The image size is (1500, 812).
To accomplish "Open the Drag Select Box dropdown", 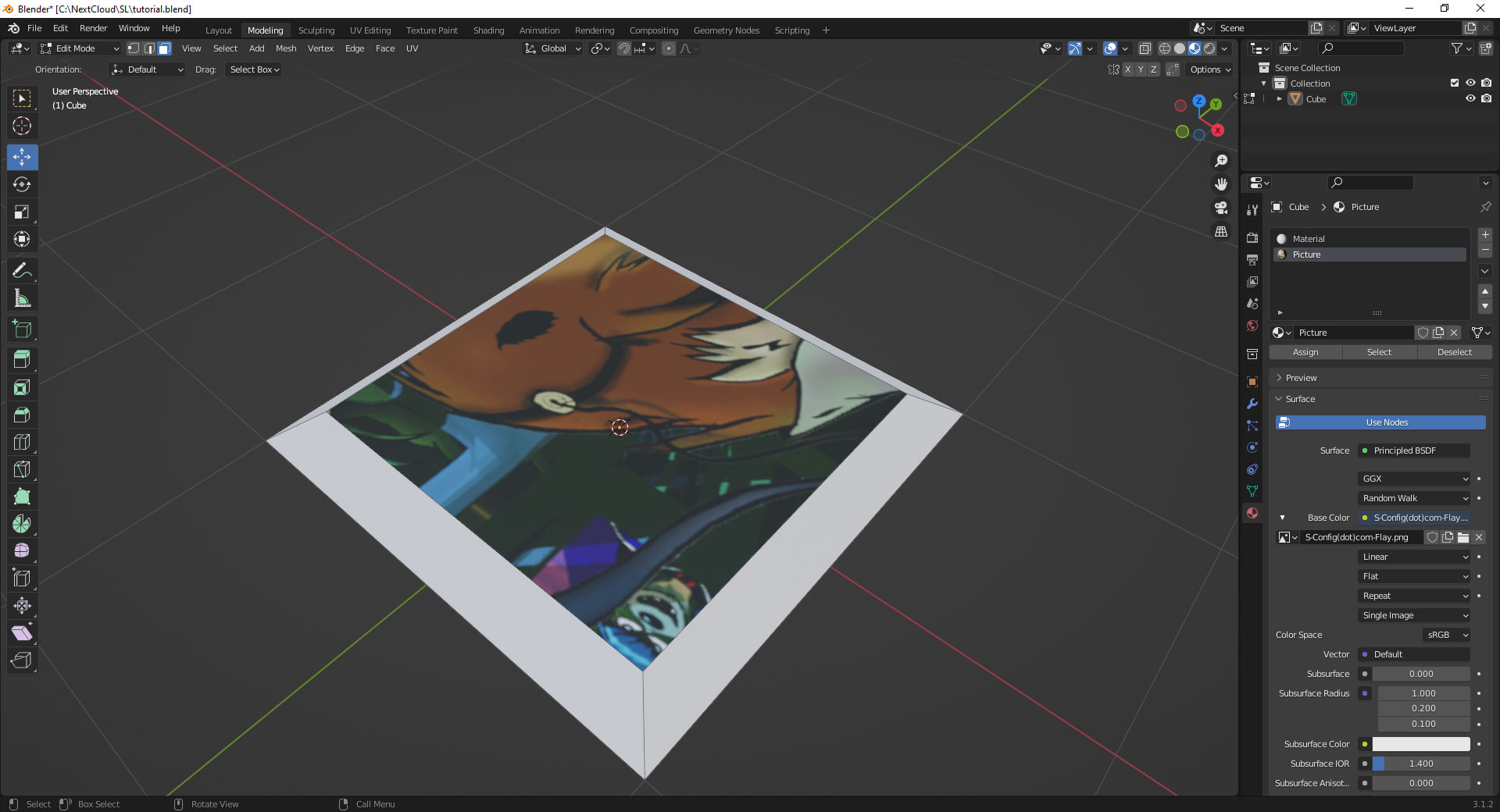I will click(x=254, y=69).
